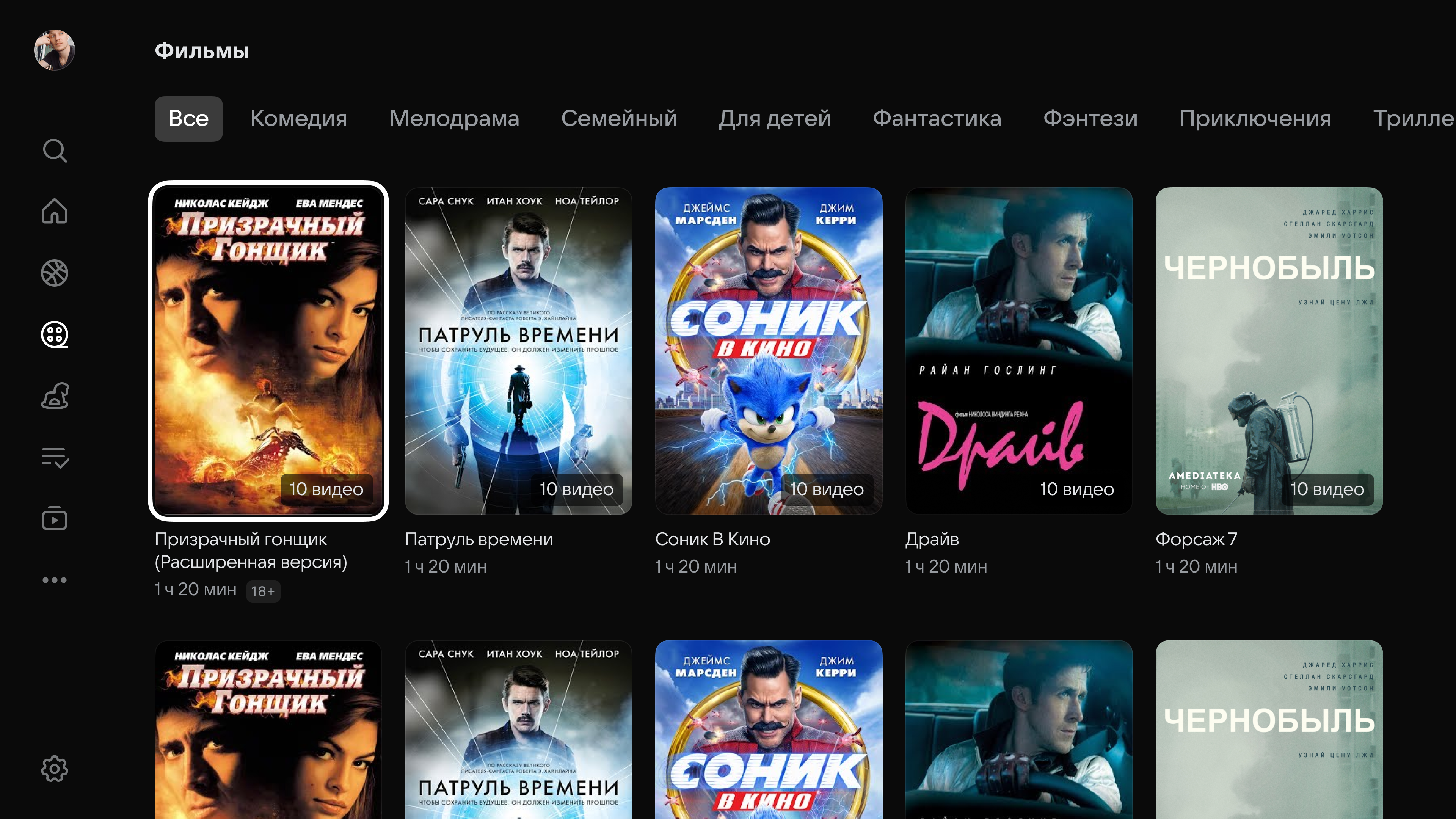Go to home via house icon

pos(55,212)
